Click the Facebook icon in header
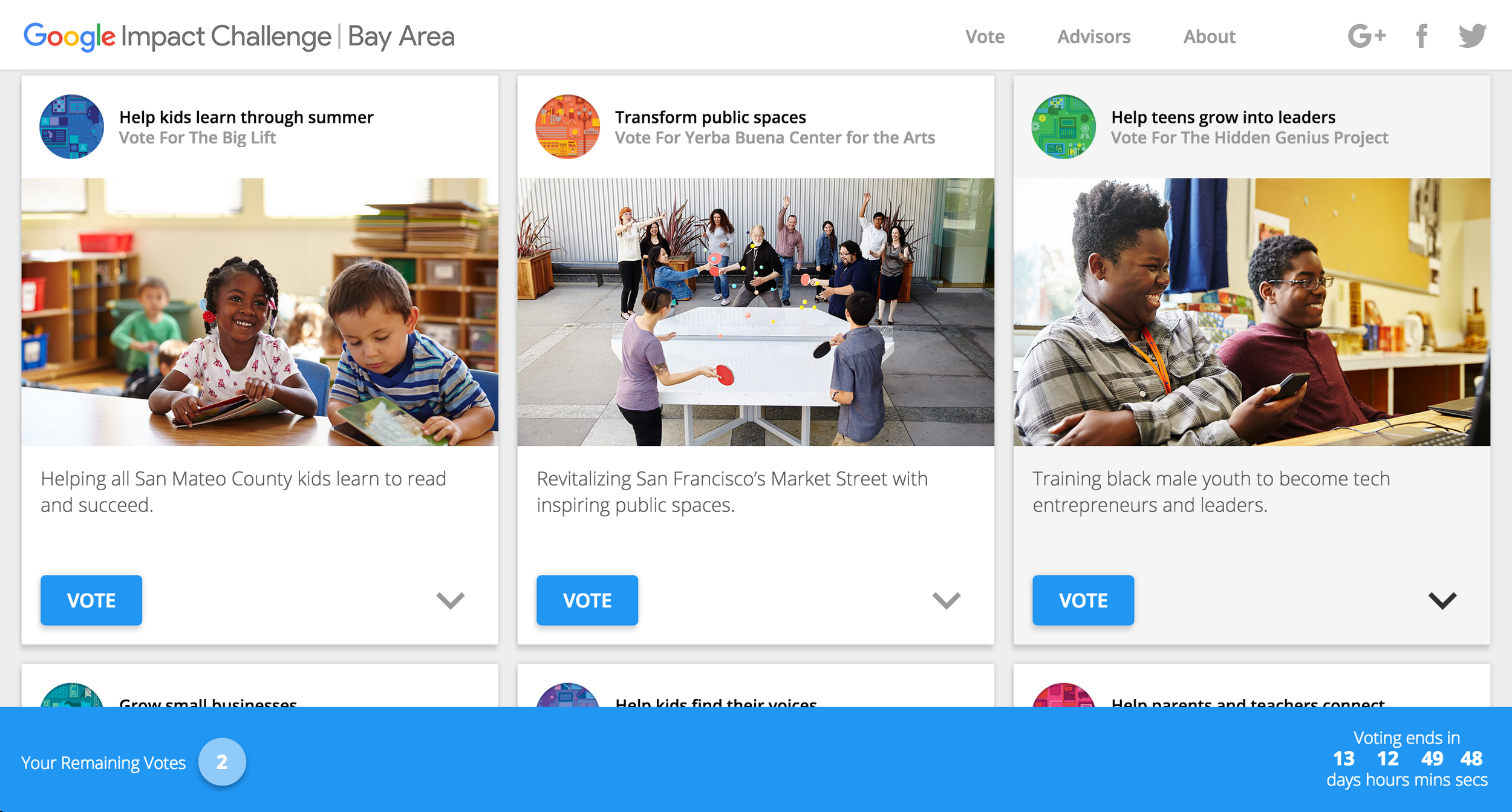This screenshot has width=1512, height=812. 1422,36
